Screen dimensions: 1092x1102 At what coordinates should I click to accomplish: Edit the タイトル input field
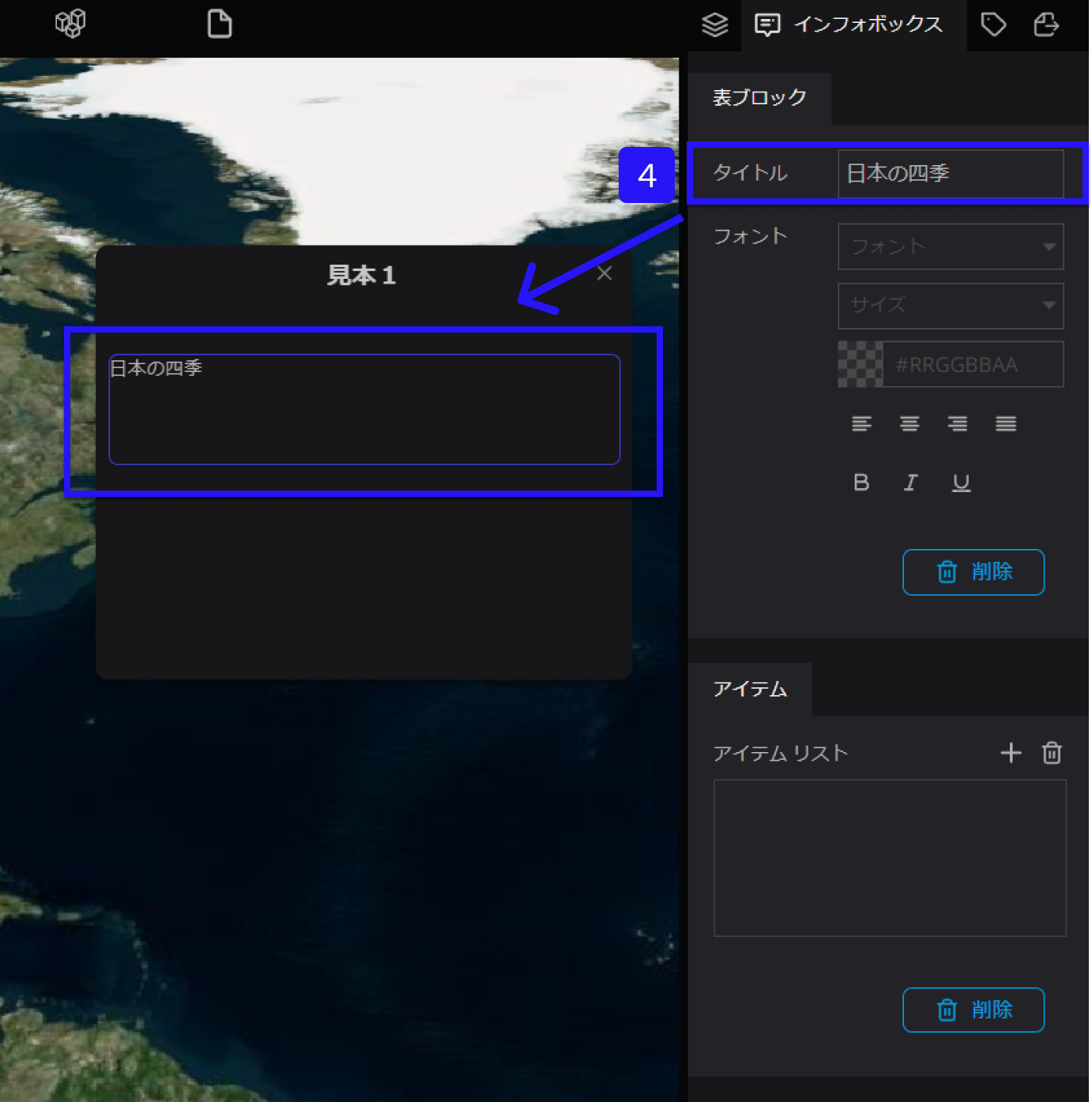click(x=951, y=173)
